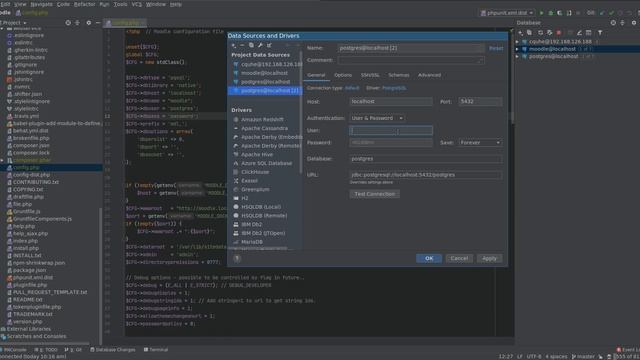Switch to the General tab

pyautogui.click(x=316, y=75)
